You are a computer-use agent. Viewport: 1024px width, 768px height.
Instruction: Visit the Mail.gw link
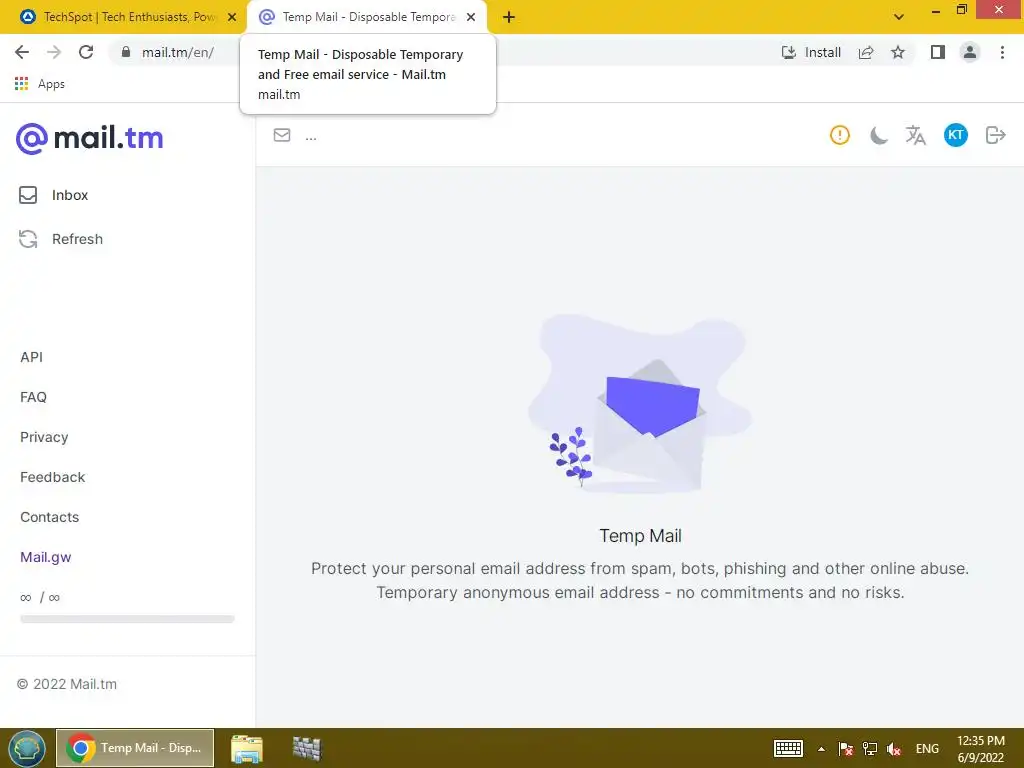(x=46, y=557)
